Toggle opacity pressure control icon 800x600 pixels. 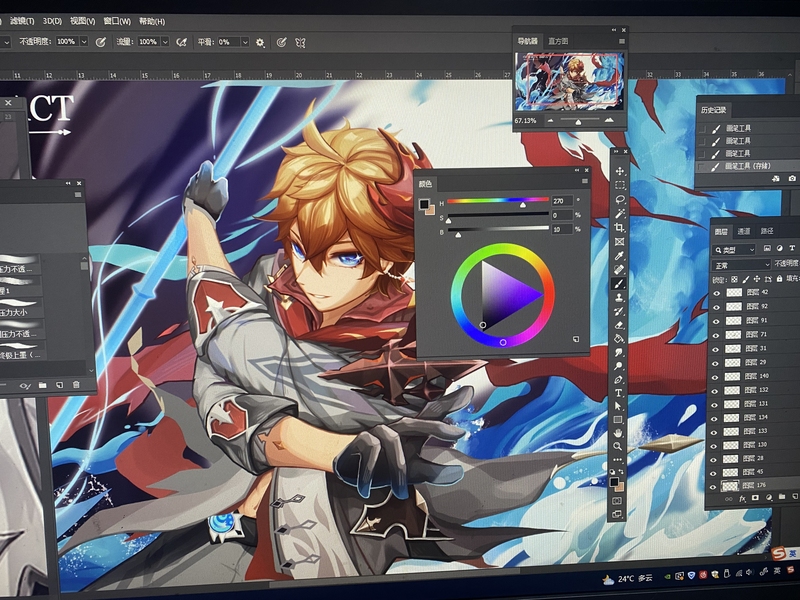tap(101, 42)
